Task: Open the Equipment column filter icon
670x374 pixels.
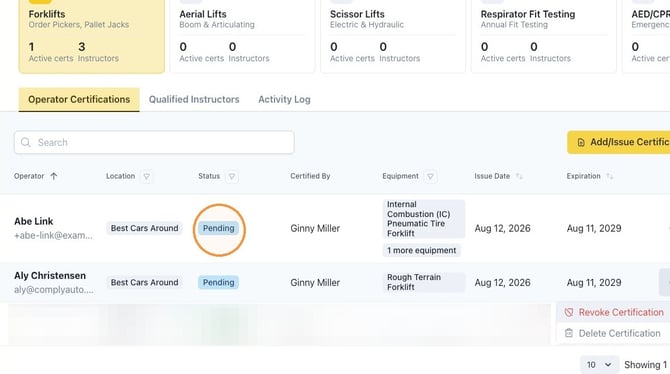Action: click(x=430, y=176)
